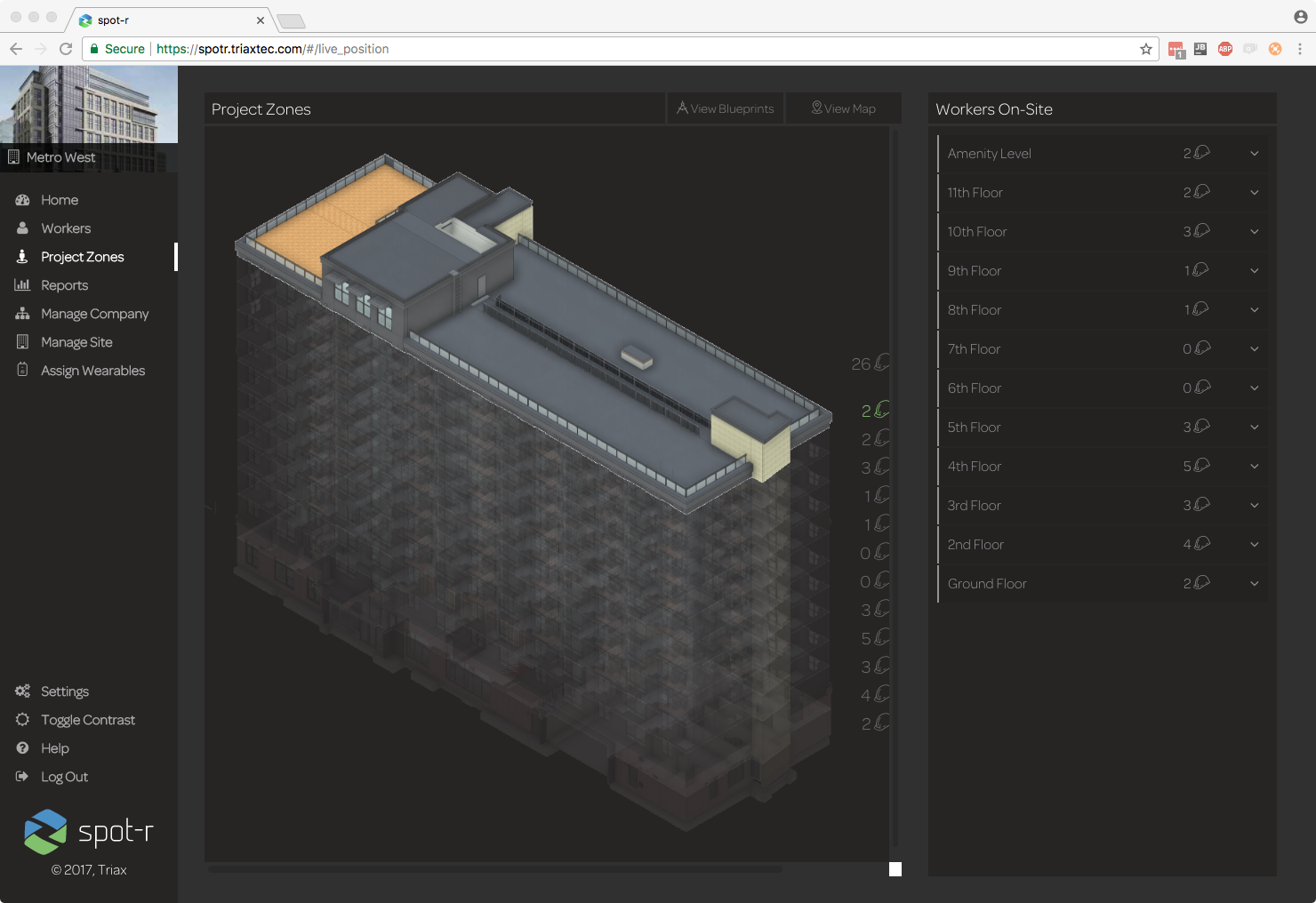Image resolution: width=1316 pixels, height=903 pixels.
Task: Click the Workers person icon
Action: click(22, 228)
